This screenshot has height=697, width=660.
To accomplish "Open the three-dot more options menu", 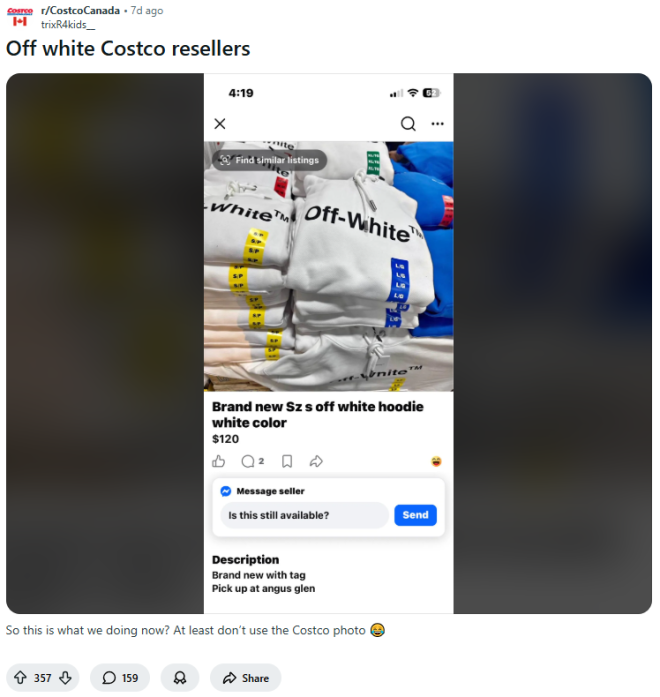I will coord(437,124).
